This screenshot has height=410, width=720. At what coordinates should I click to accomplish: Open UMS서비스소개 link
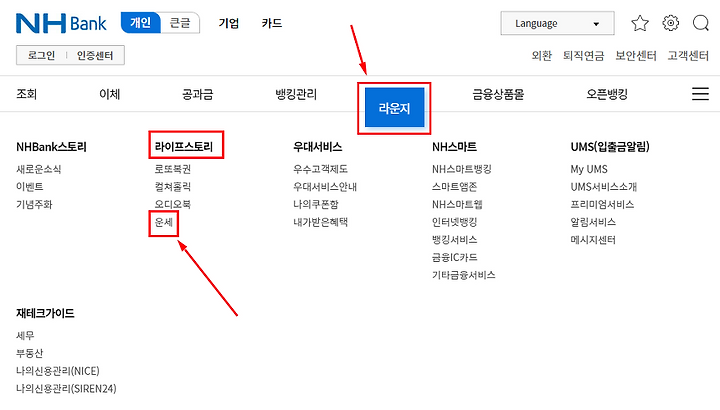point(604,186)
